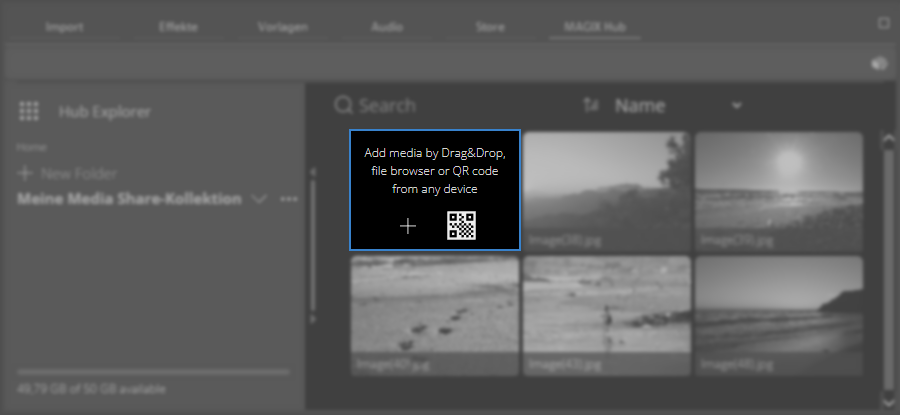Click the Hub Explorer grid icon
This screenshot has width=900, height=415.
point(29,112)
